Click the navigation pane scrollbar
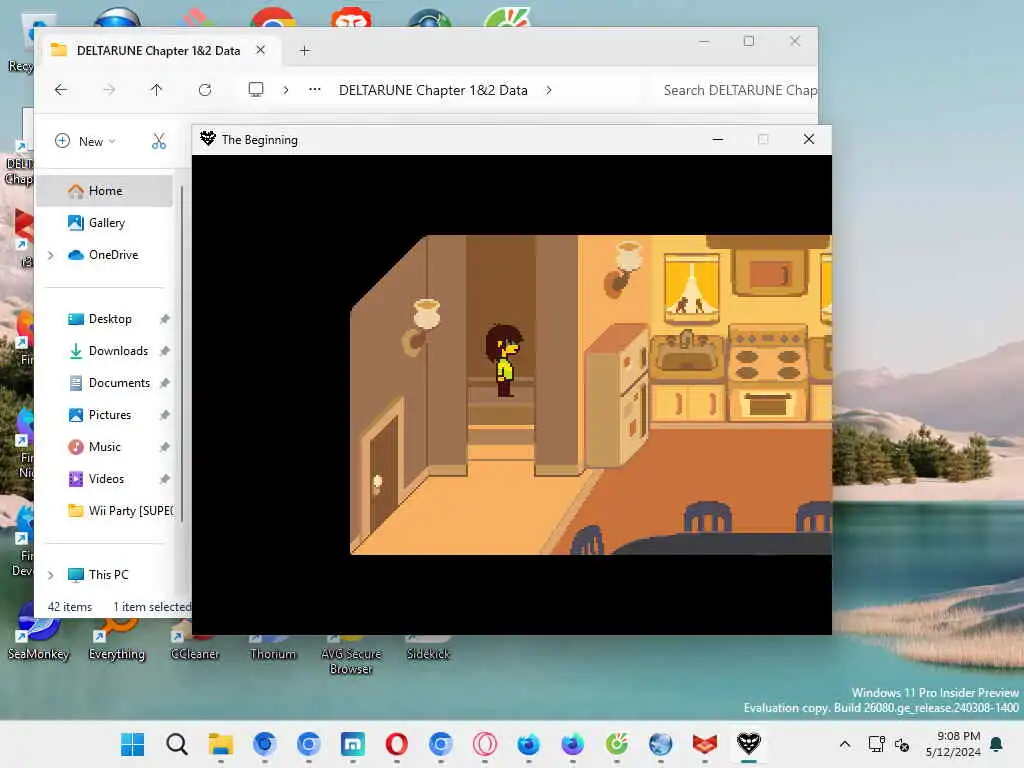 (182, 353)
